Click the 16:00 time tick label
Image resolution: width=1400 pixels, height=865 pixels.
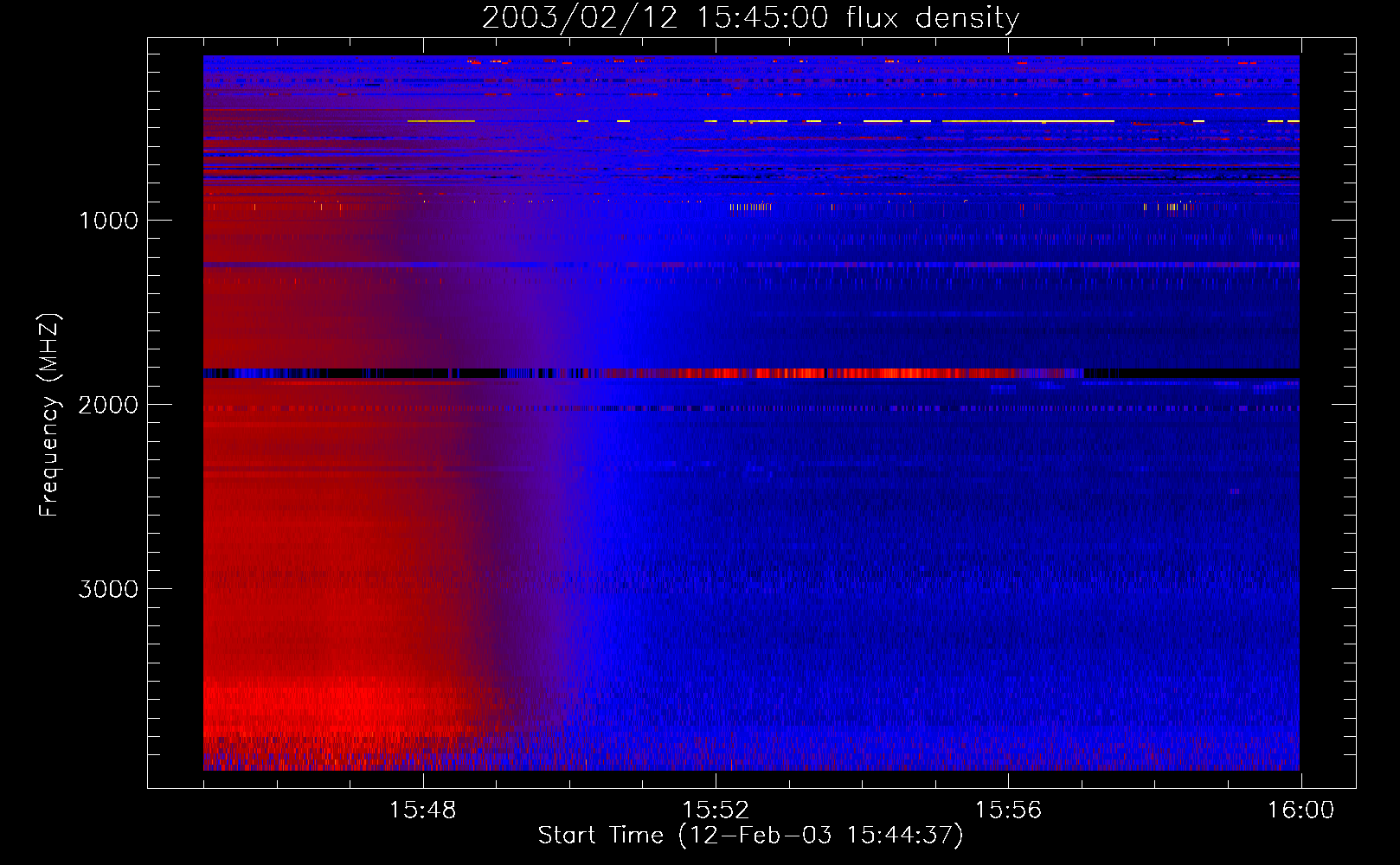[x=1300, y=811]
